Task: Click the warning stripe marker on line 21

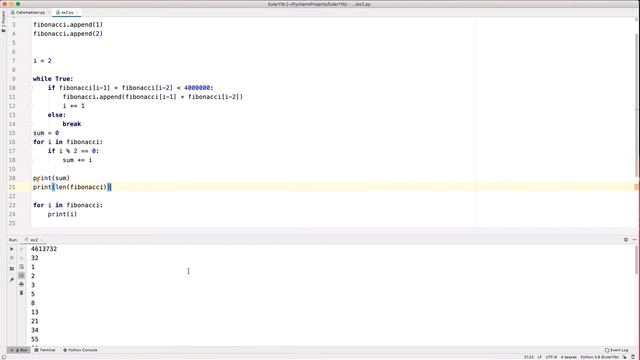Action: (x=636, y=187)
